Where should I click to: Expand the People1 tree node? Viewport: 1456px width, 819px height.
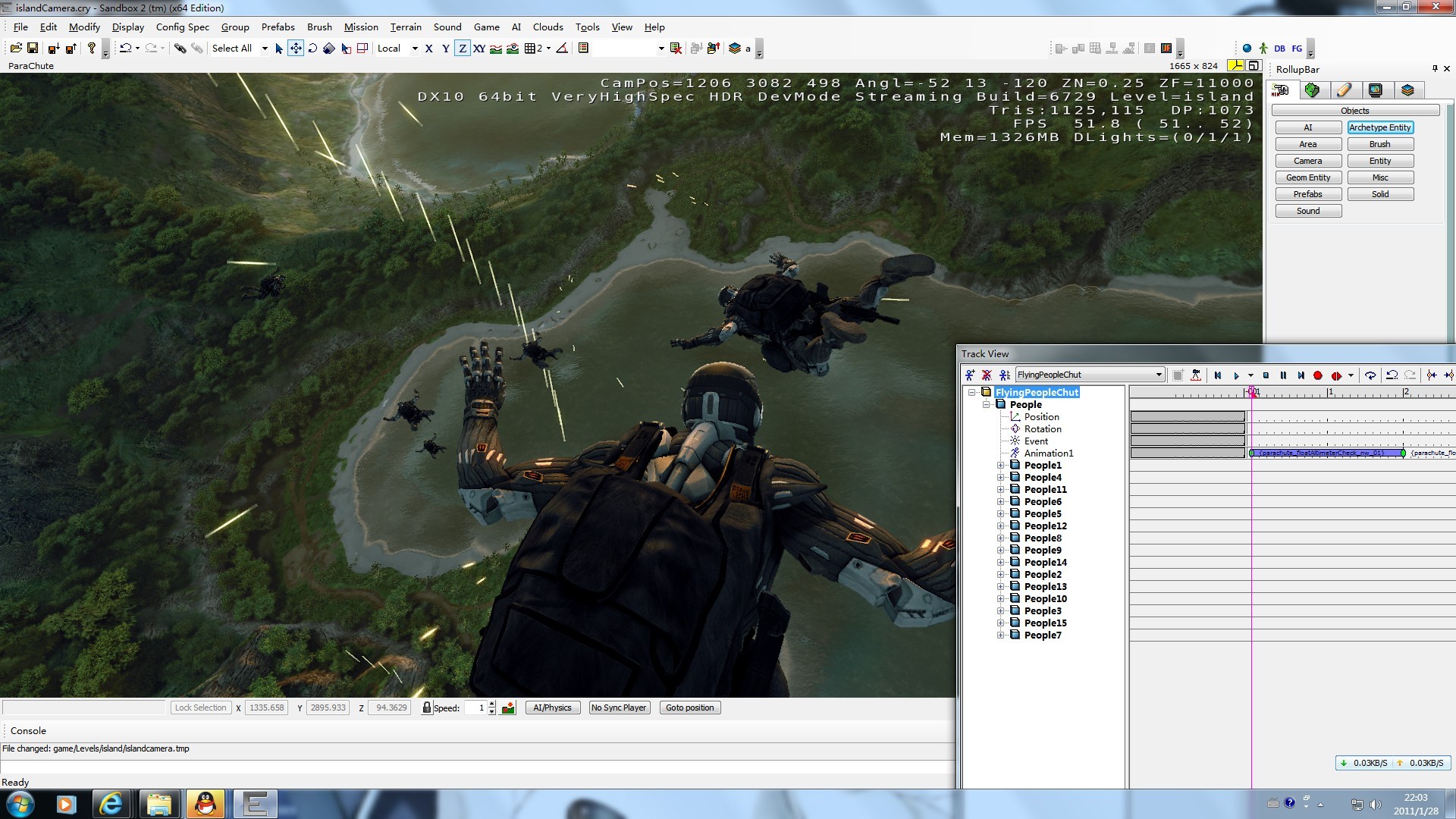(1000, 466)
